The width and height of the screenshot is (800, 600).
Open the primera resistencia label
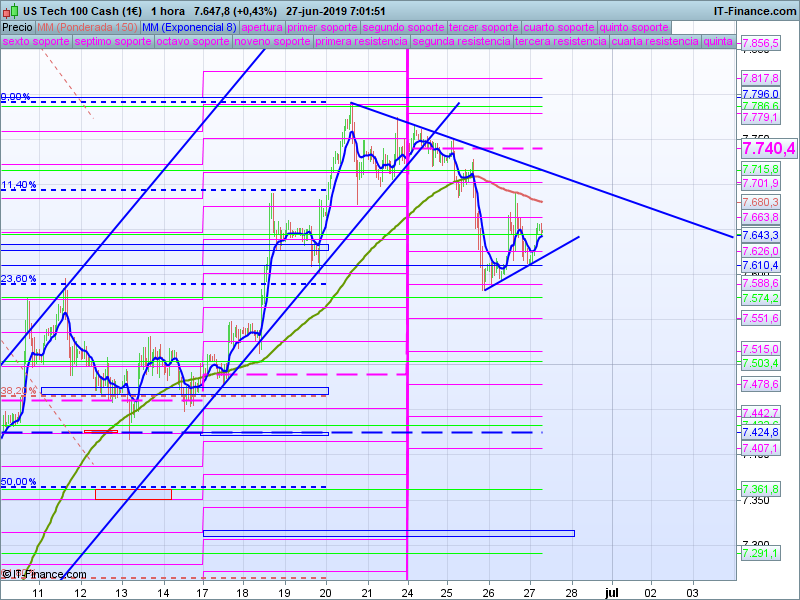[x=361, y=42]
